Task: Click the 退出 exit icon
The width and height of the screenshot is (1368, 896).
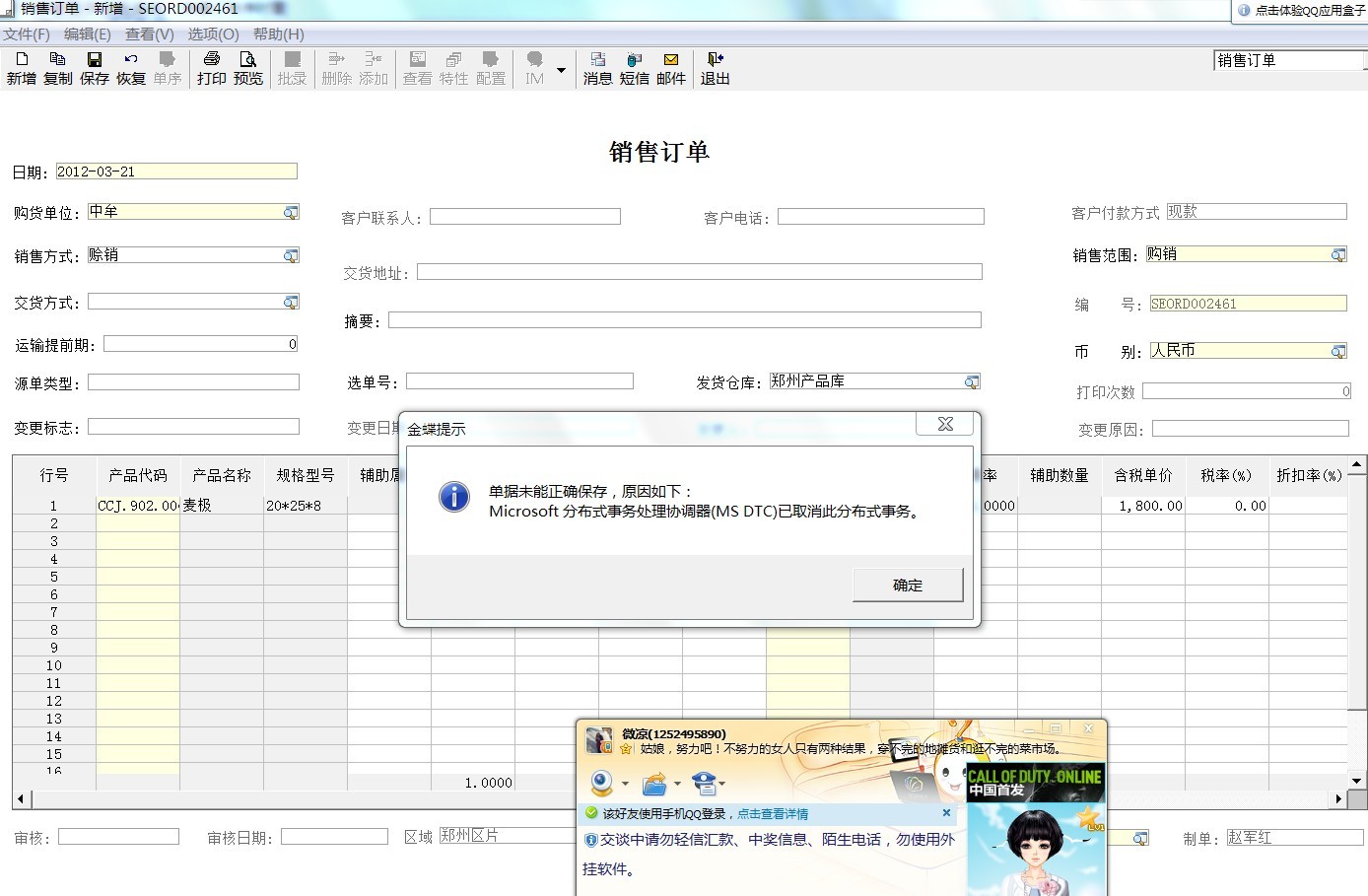Action: point(714,69)
